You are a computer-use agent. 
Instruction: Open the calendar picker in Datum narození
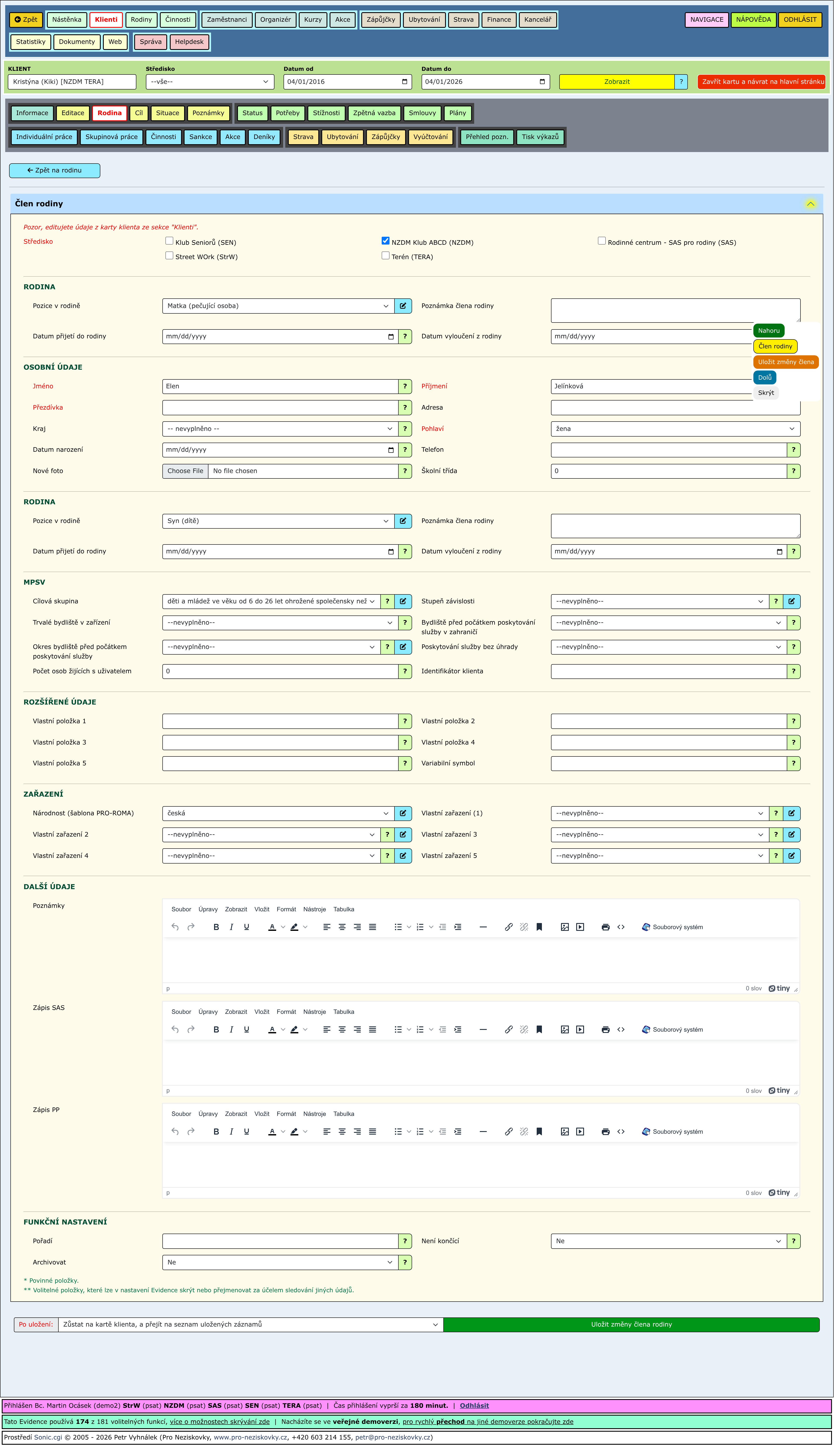click(x=391, y=450)
